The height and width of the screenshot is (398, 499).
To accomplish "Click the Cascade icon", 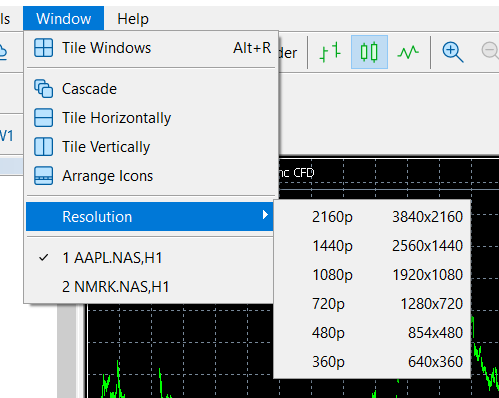I will [x=43, y=89].
